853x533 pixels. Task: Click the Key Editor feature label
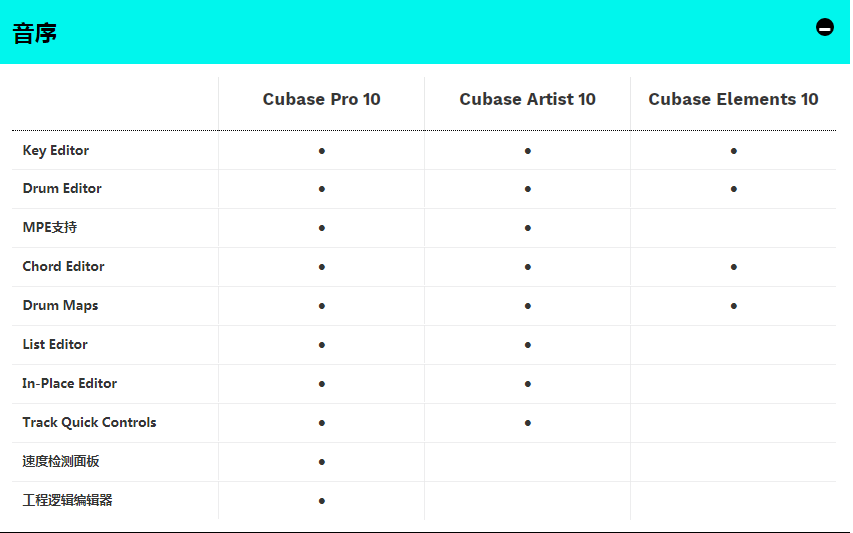pos(55,151)
